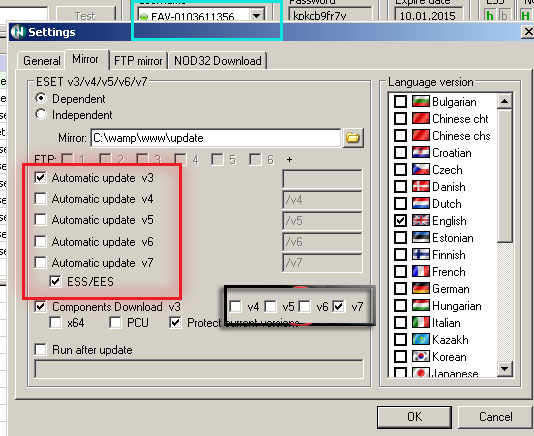Click the French flag icon
534x436 pixels.
point(421,271)
